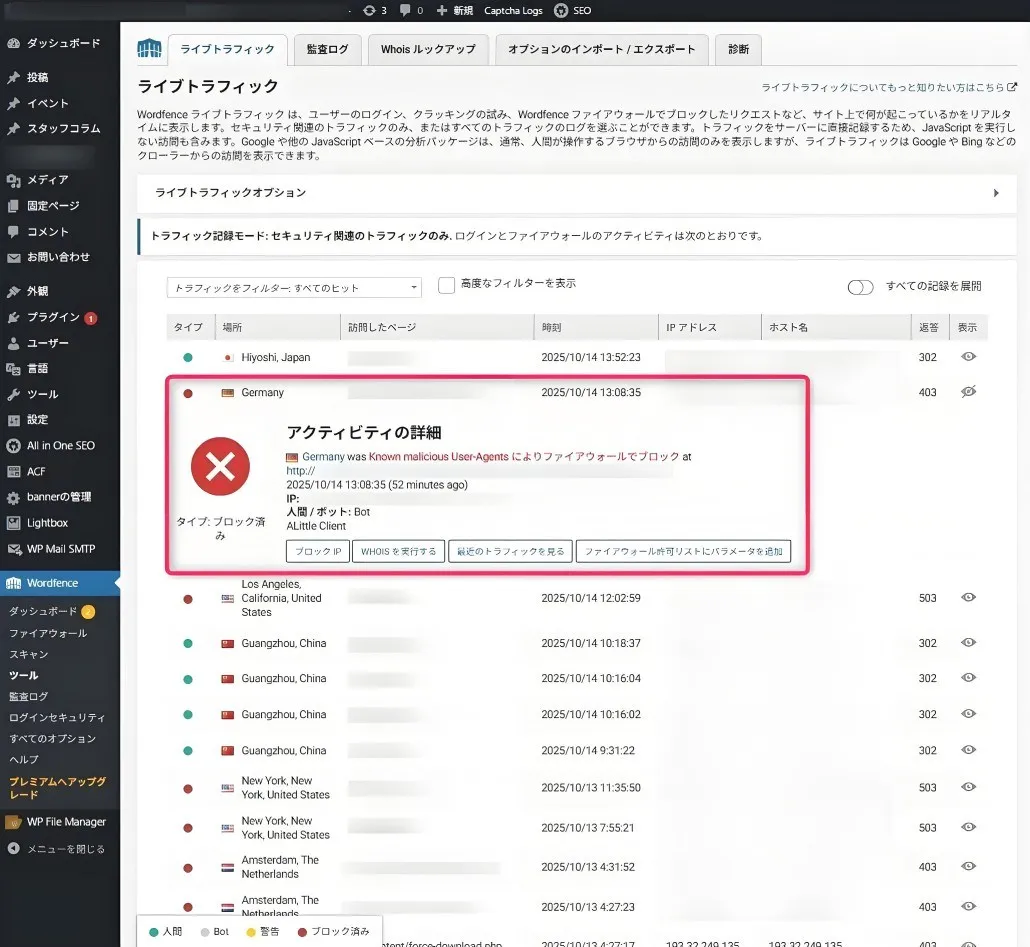Click the ブロック IP button

pyautogui.click(x=317, y=551)
